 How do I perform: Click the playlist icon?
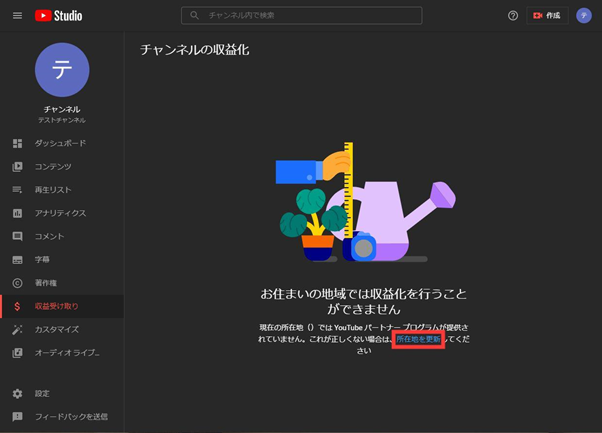coord(17,190)
